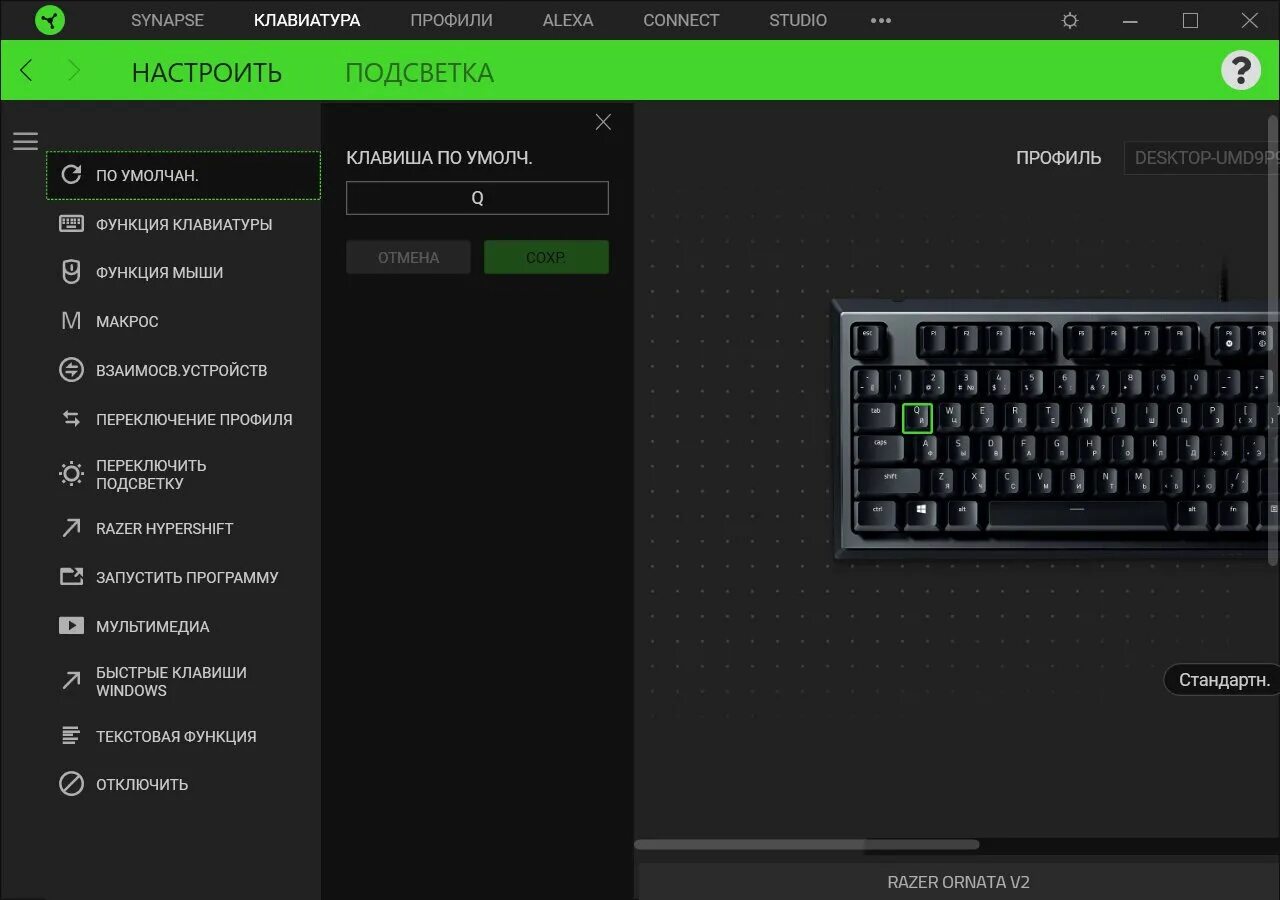
Task: Go back with the left arrow
Action: pyautogui.click(x=26, y=70)
